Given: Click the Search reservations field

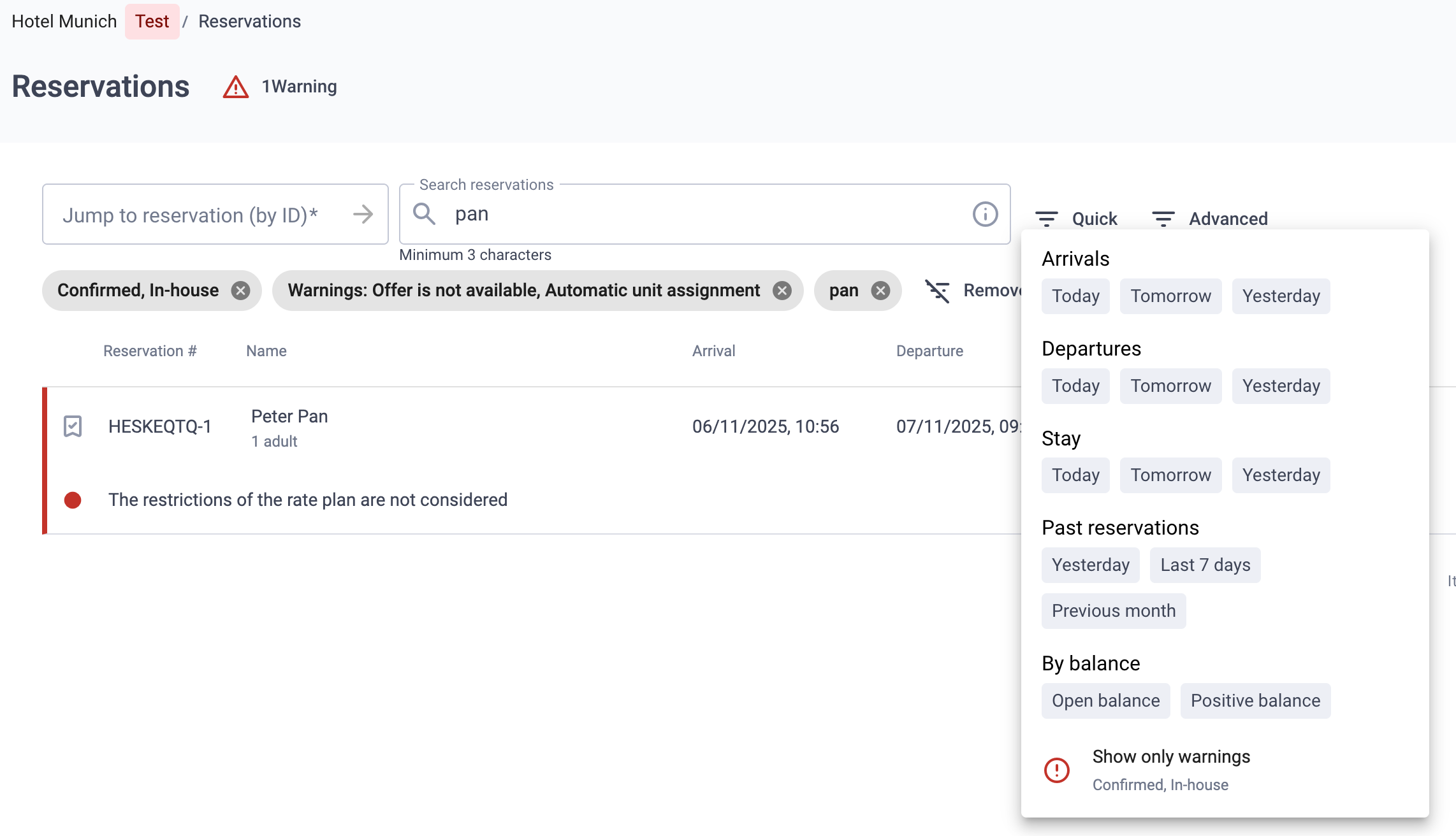Looking at the screenshot, I should click(x=704, y=214).
